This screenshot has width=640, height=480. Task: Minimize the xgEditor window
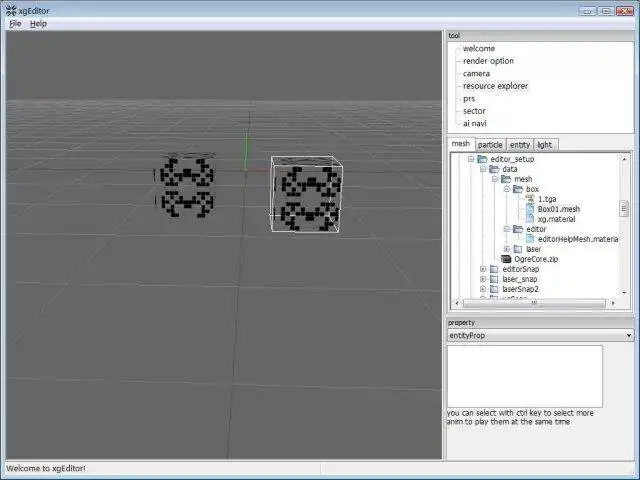click(x=587, y=11)
